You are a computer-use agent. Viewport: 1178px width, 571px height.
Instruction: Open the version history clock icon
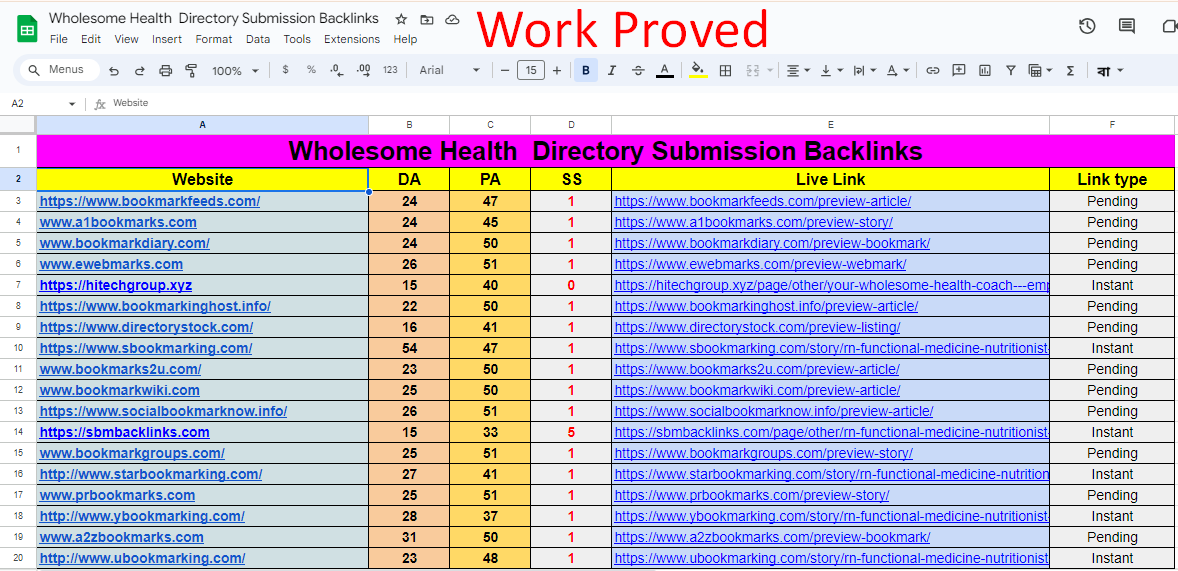click(1086, 27)
